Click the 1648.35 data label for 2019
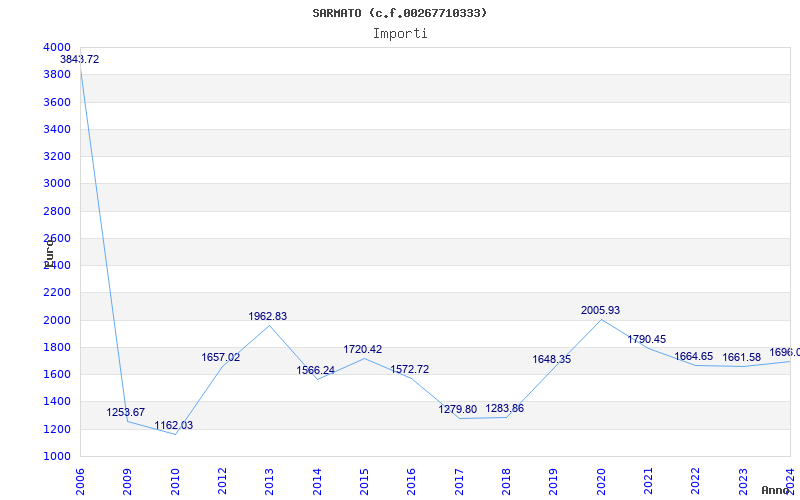Viewport: 800px width, 500px height. (x=552, y=359)
